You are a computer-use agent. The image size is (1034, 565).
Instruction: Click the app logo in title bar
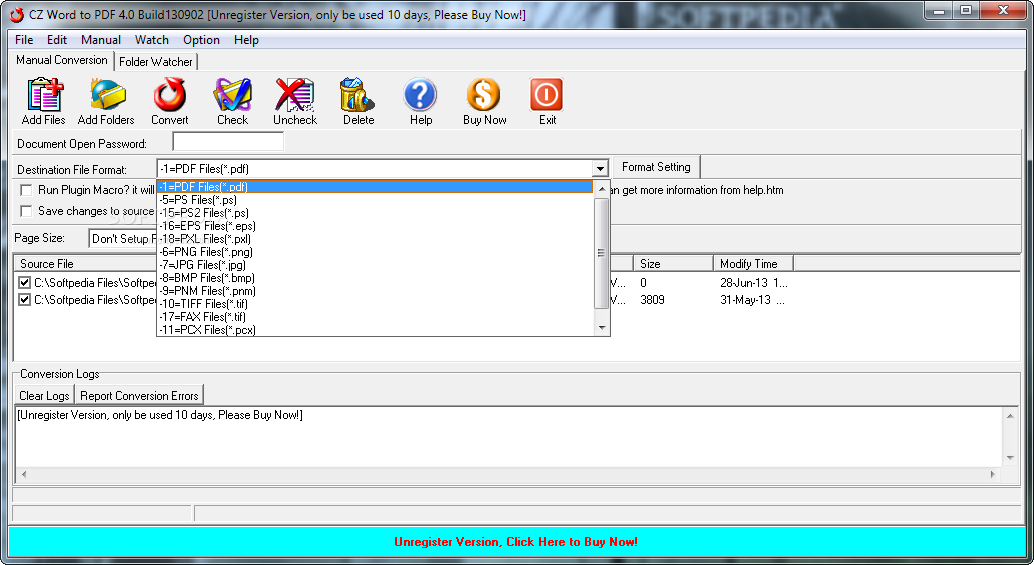[x=16, y=14]
